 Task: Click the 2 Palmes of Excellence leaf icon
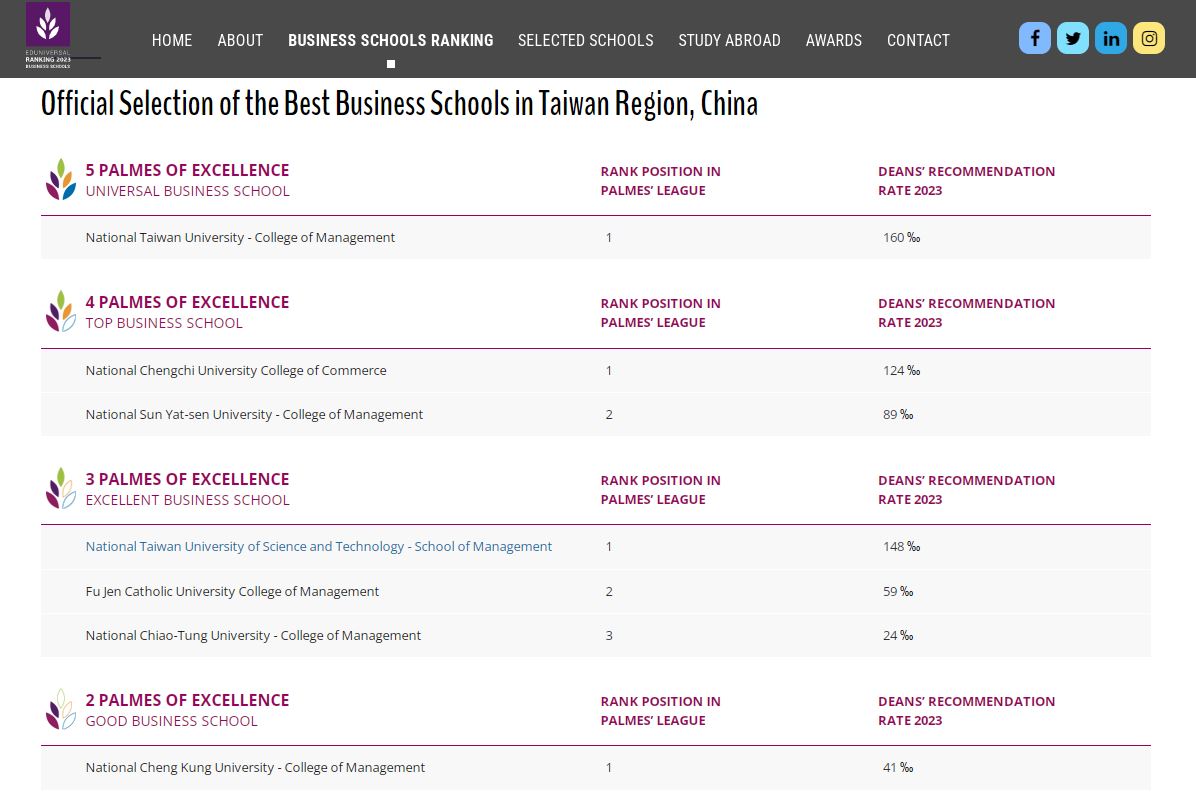(x=60, y=710)
